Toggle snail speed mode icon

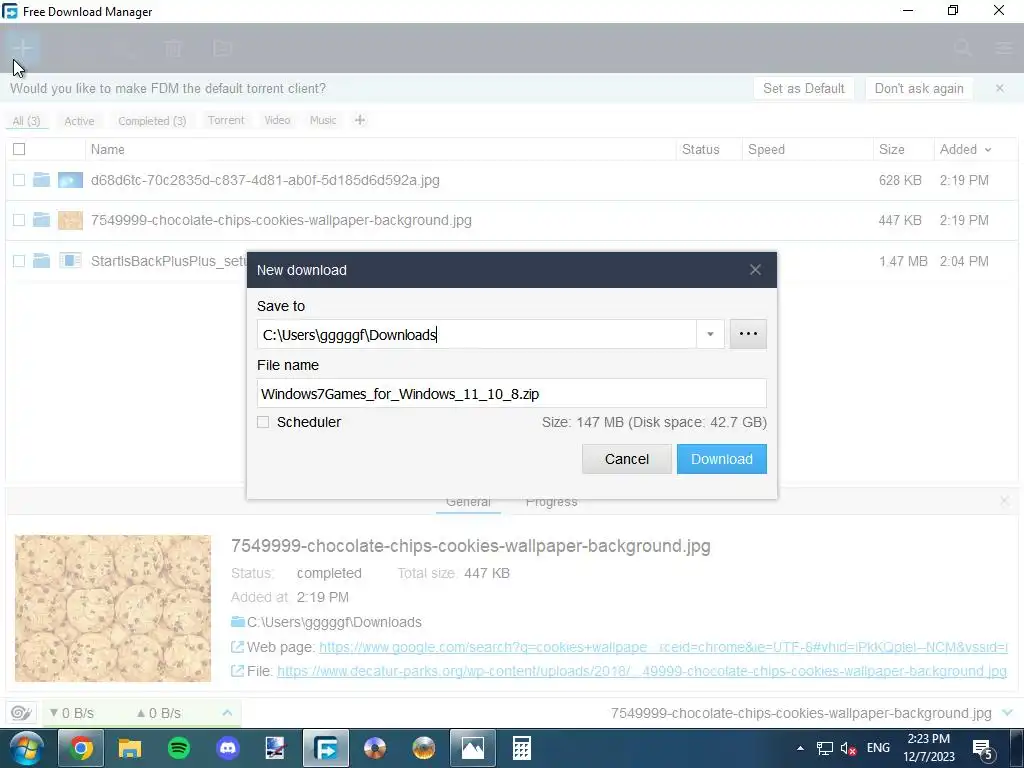click(21, 712)
